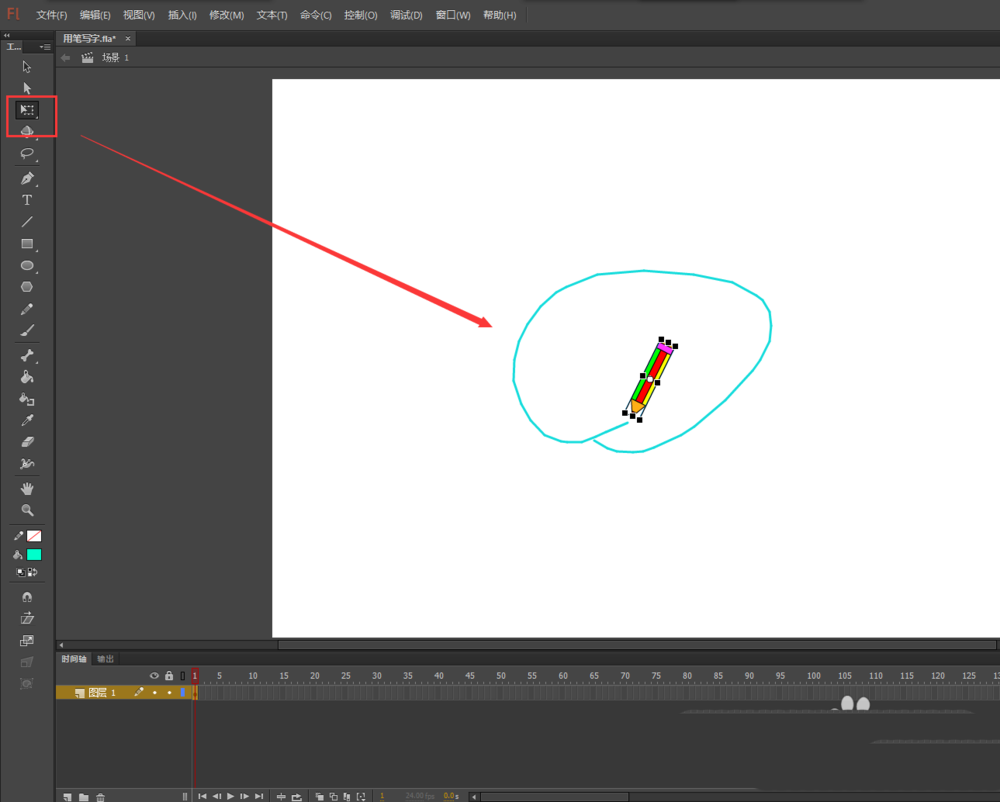Click the delete layer trash icon
The image size is (1000, 802).
100,797
